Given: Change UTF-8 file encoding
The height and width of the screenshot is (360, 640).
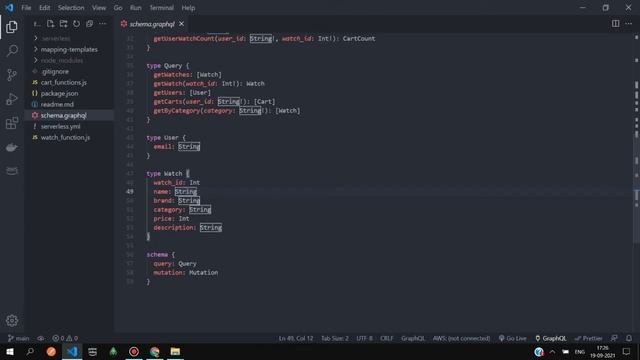Looking at the screenshot, I should click(x=364, y=338).
